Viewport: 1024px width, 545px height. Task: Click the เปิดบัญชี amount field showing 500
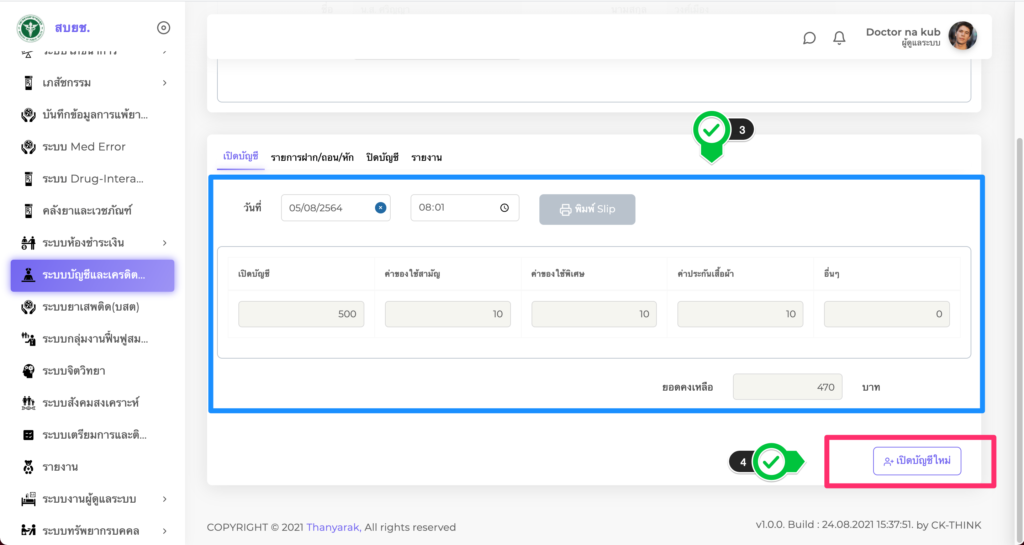click(x=301, y=314)
